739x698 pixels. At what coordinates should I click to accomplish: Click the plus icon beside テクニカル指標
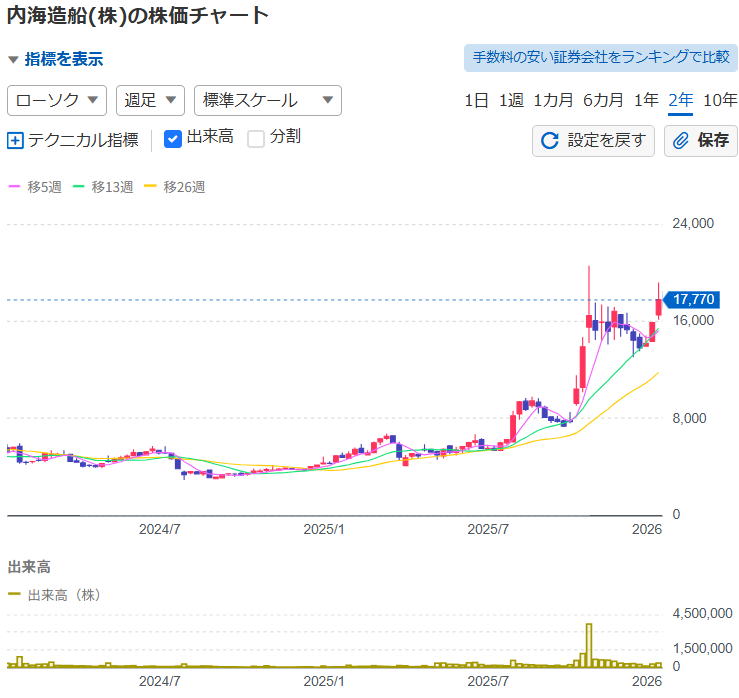point(15,140)
